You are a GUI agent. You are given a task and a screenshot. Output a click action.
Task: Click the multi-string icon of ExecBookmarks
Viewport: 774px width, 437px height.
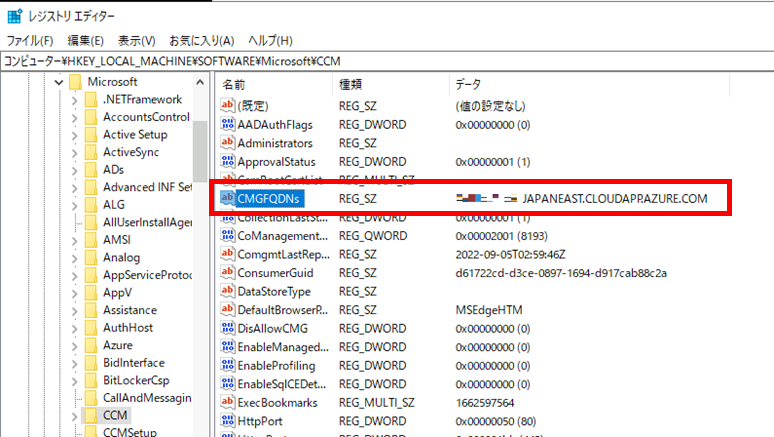click(x=227, y=402)
